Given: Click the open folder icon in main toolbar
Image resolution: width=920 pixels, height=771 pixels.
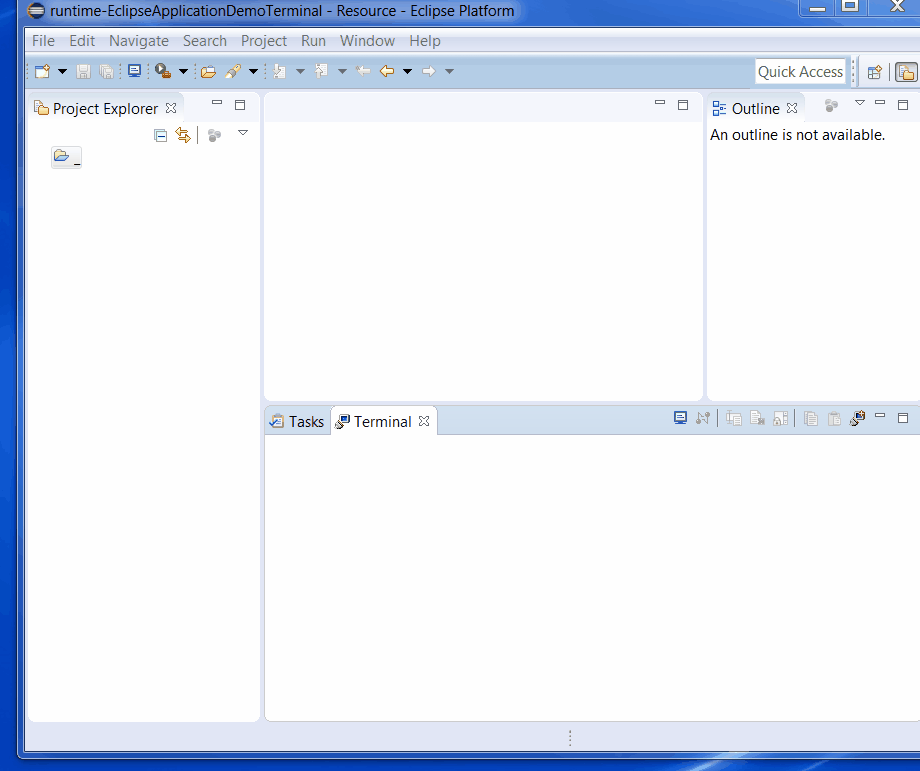Looking at the screenshot, I should [208, 71].
